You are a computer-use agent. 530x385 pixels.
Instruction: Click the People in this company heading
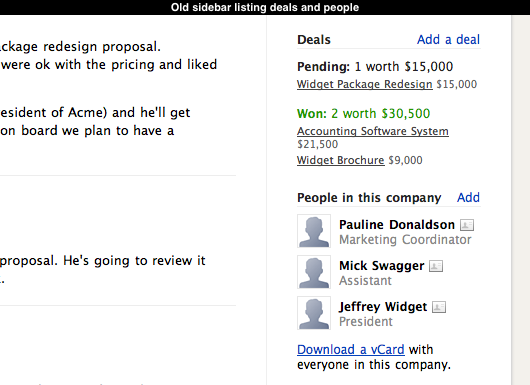[369, 198]
